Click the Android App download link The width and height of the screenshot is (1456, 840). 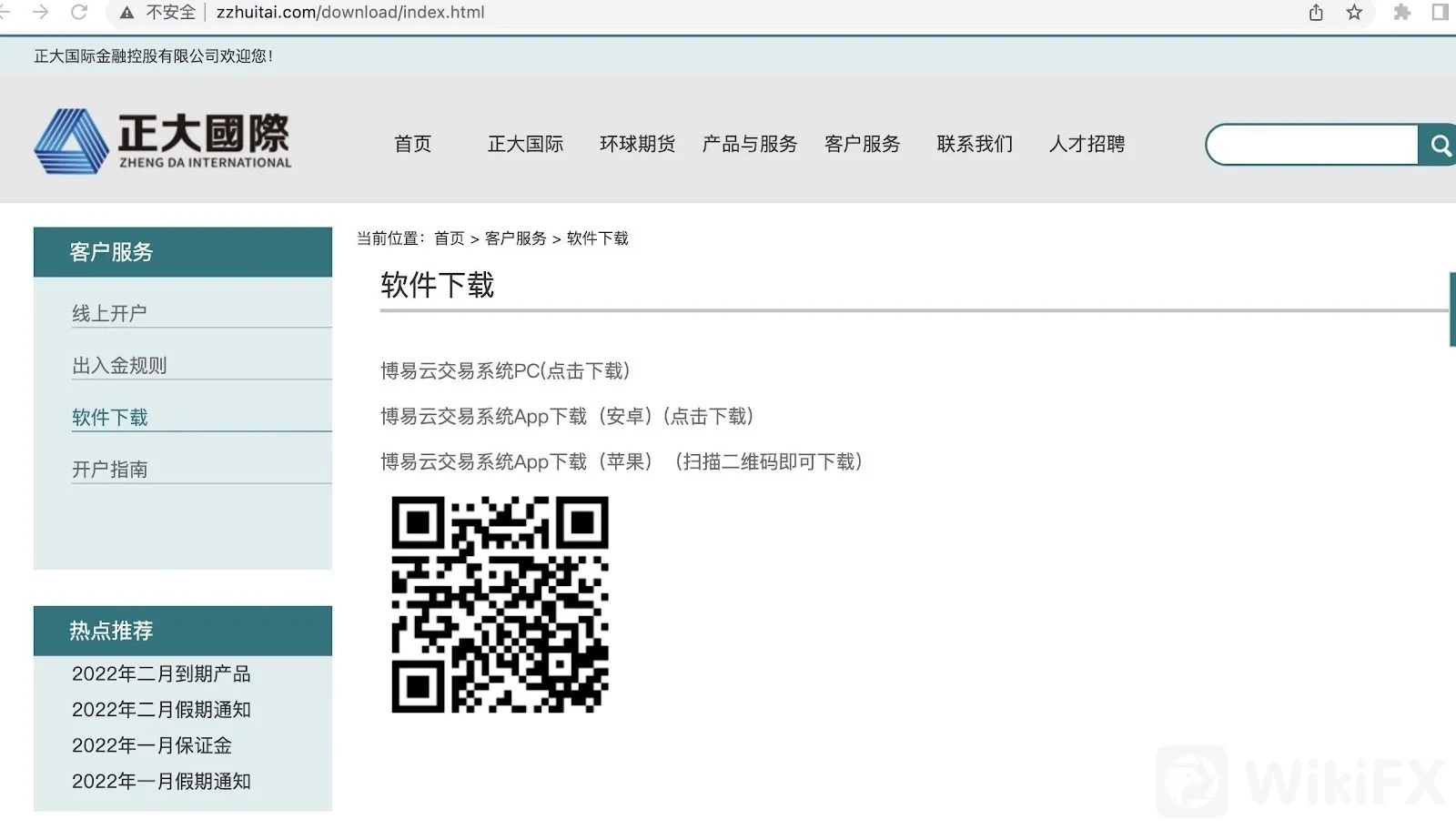click(567, 416)
